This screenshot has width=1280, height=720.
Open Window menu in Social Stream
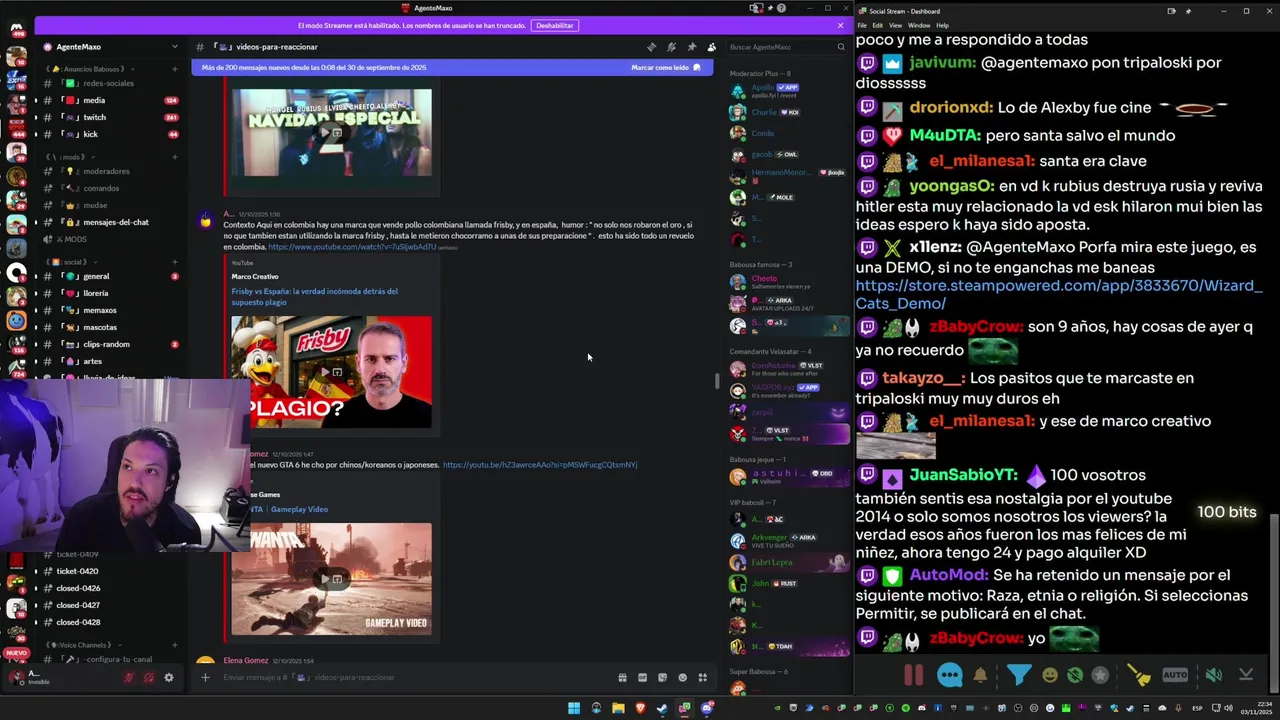pyautogui.click(x=919, y=25)
